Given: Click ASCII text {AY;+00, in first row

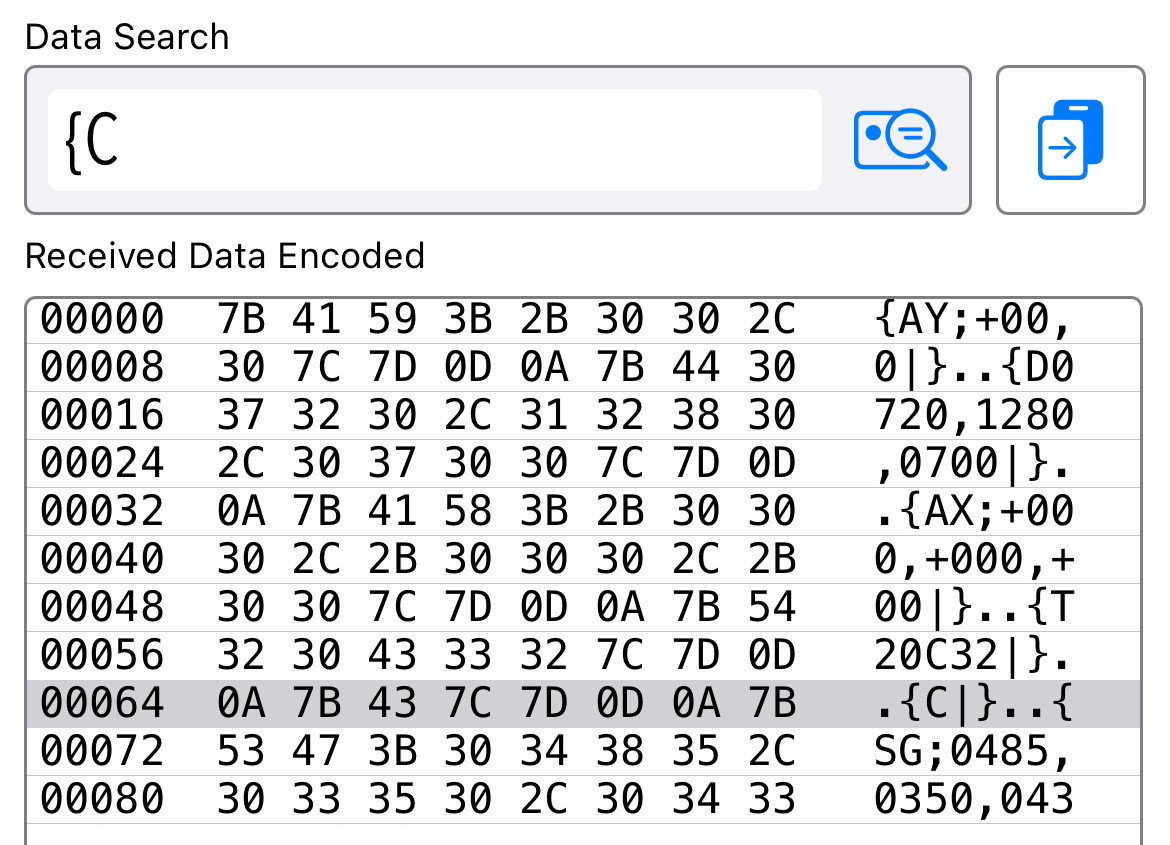Looking at the screenshot, I should pos(974,319).
